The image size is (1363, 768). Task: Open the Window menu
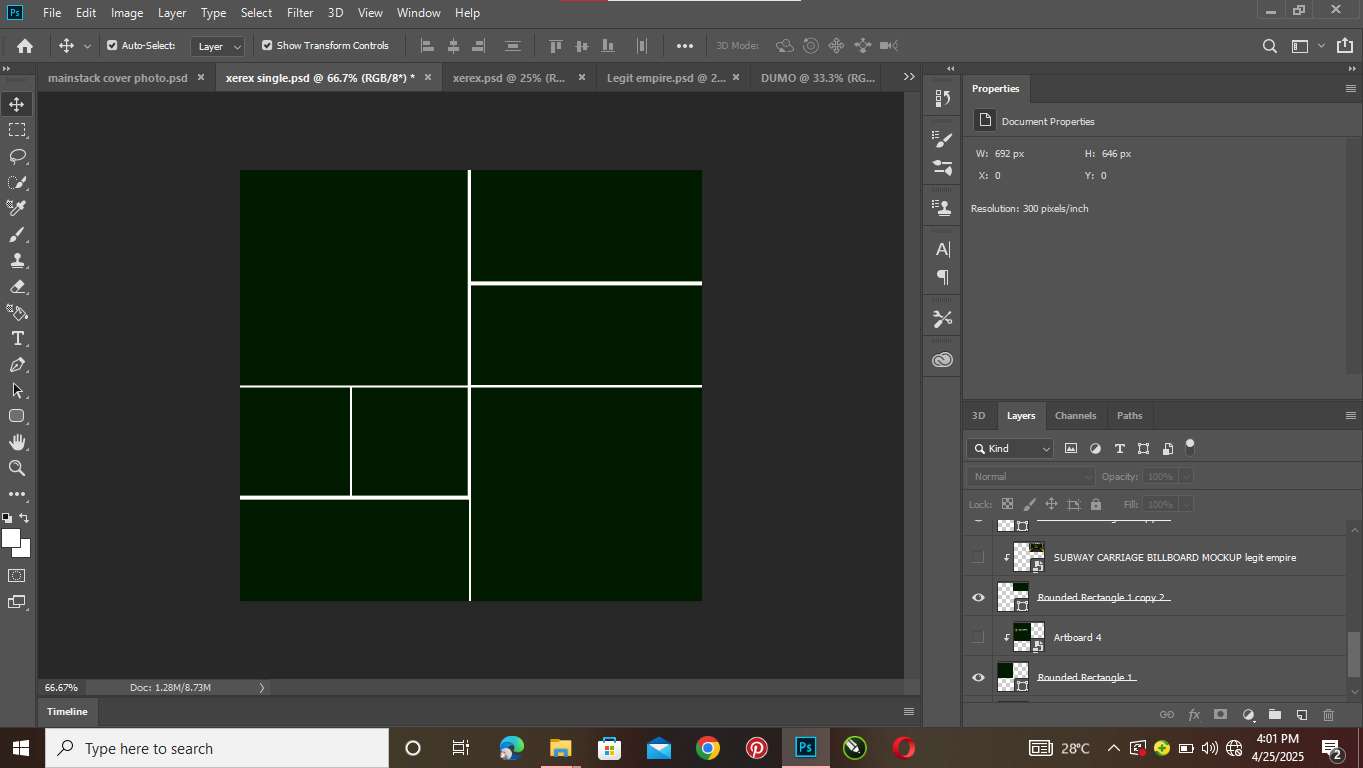tap(418, 13)
